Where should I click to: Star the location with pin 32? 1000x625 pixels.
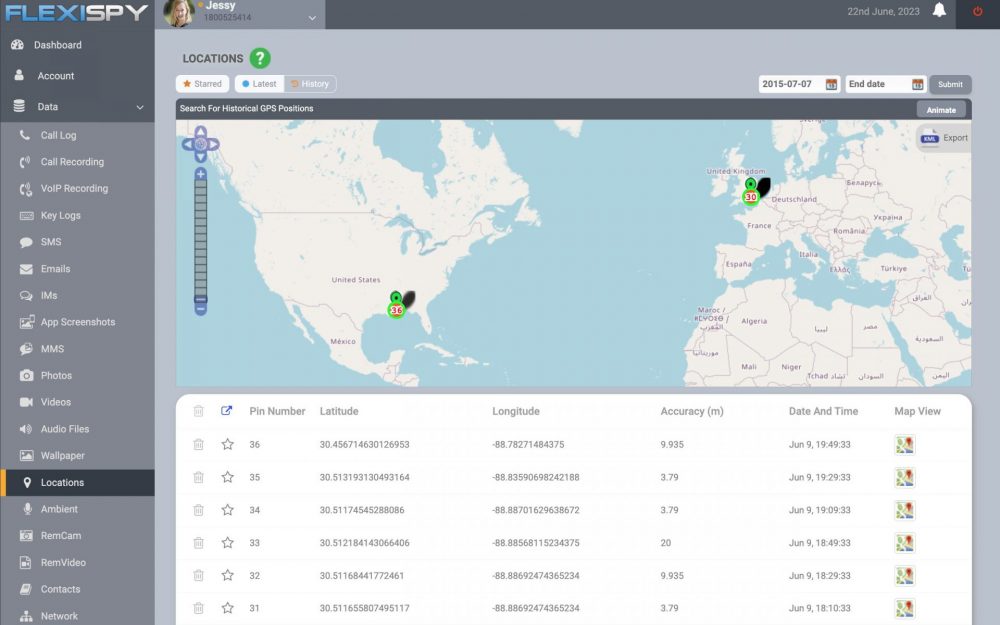(x=228, y=575)
